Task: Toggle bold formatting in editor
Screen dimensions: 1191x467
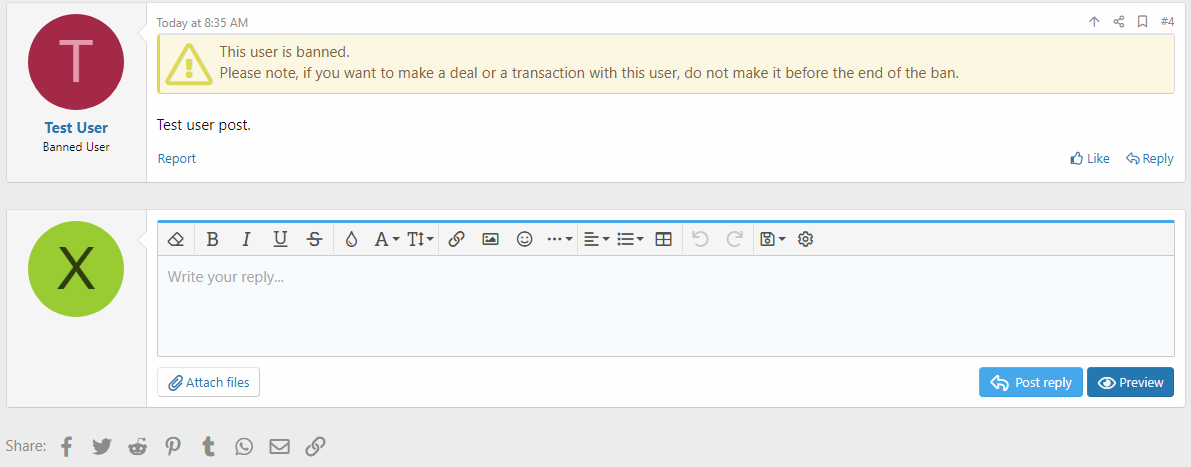Action: 212,239
